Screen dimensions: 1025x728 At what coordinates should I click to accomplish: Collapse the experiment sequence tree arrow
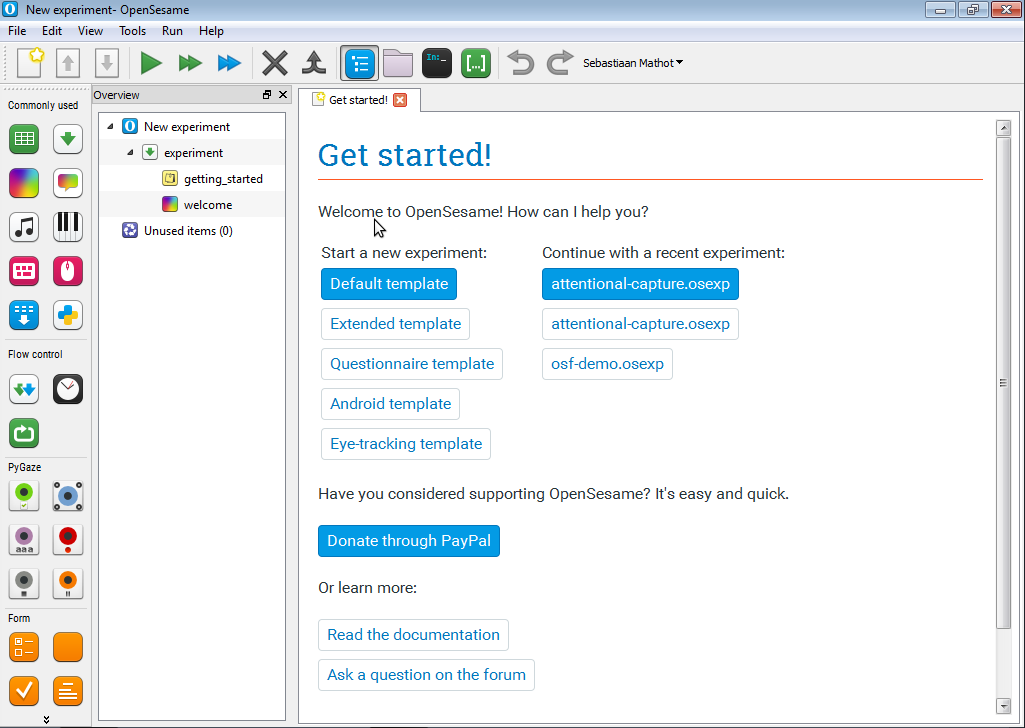coord(130,152)
